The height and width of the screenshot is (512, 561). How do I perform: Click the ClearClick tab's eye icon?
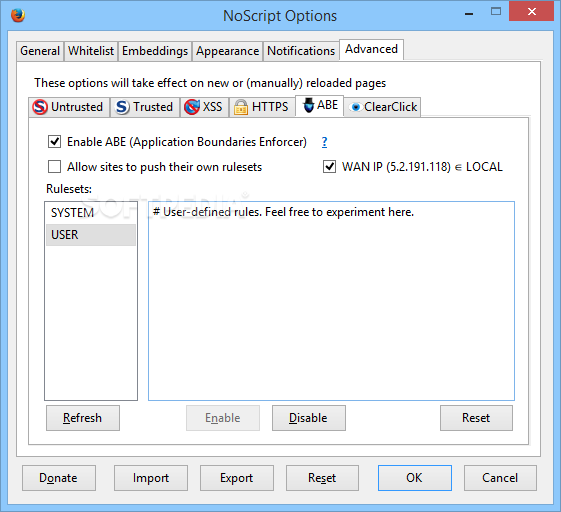coord(355,107)
